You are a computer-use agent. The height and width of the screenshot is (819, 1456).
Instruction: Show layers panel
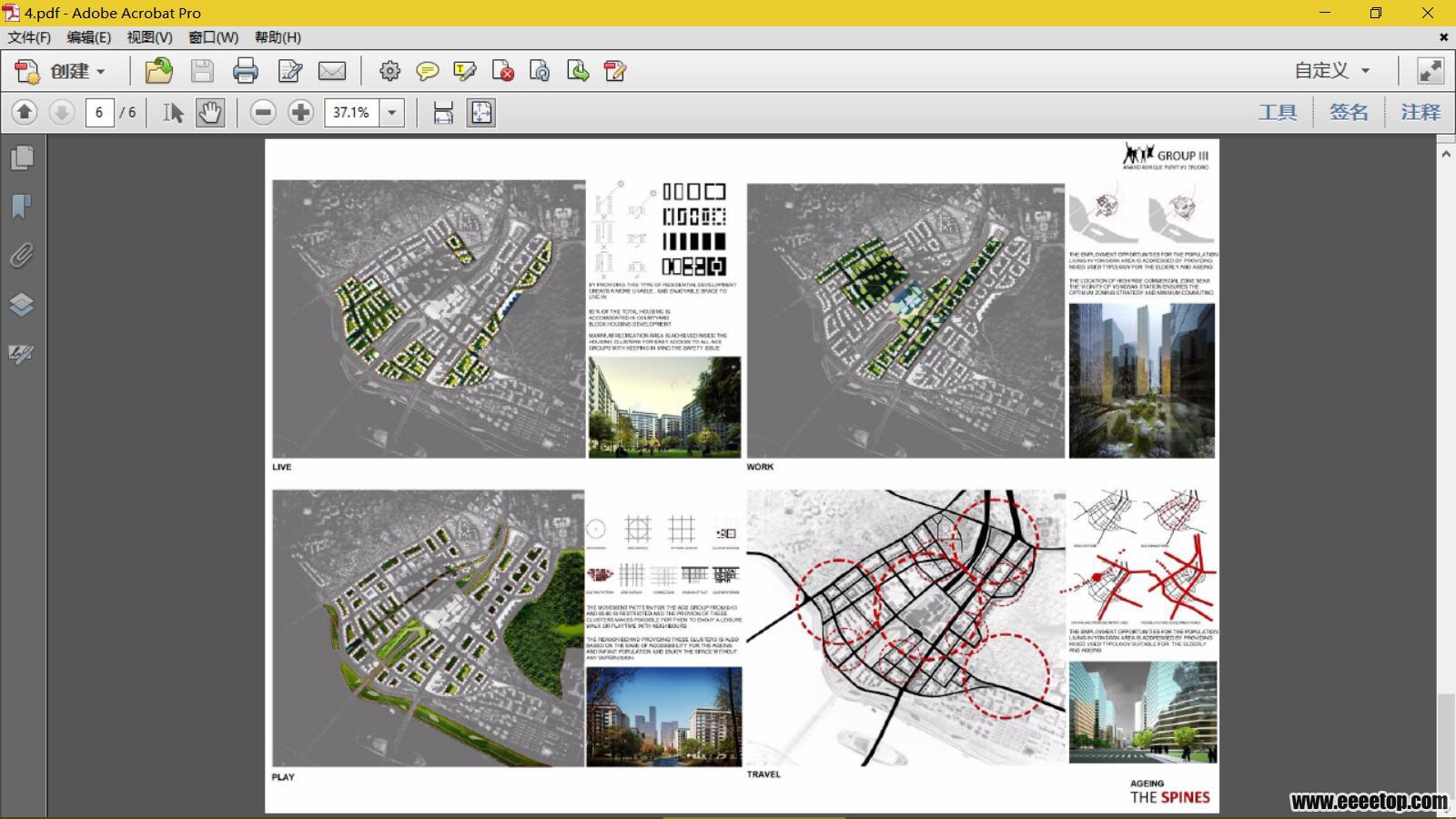[22, 304]
